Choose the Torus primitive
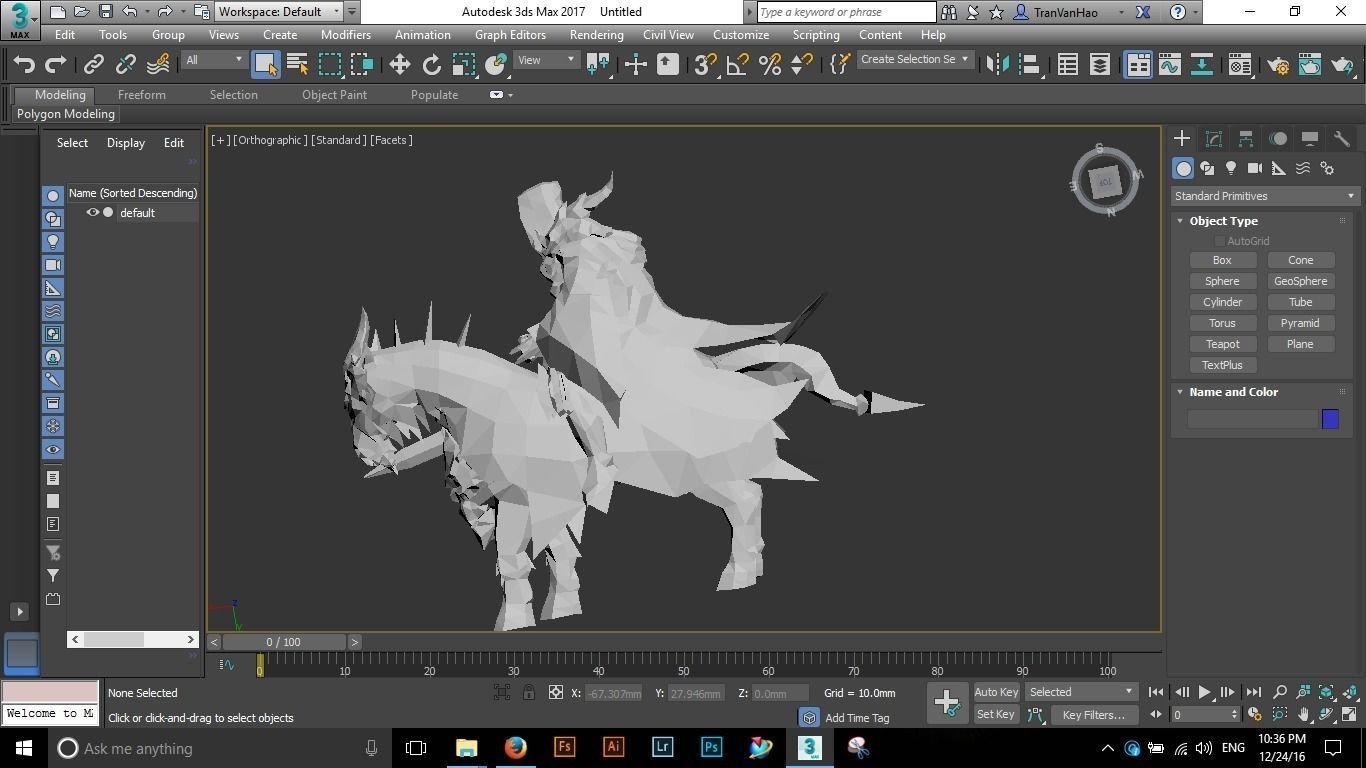 coord(1222,323)
